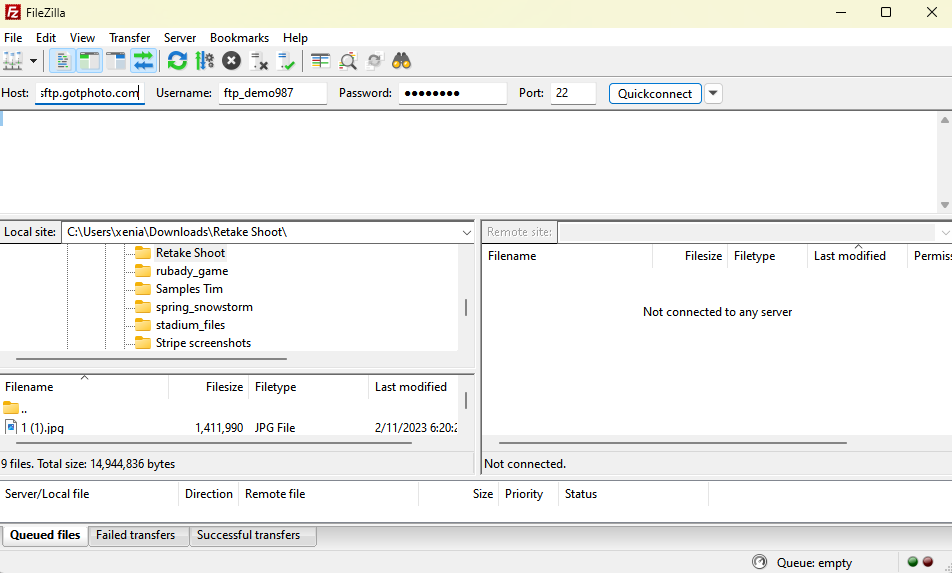The height and width of the screenshot is (573, 952).
Task: Open Quickconnect history dropdown arrow
Action: tap(713, 93)
